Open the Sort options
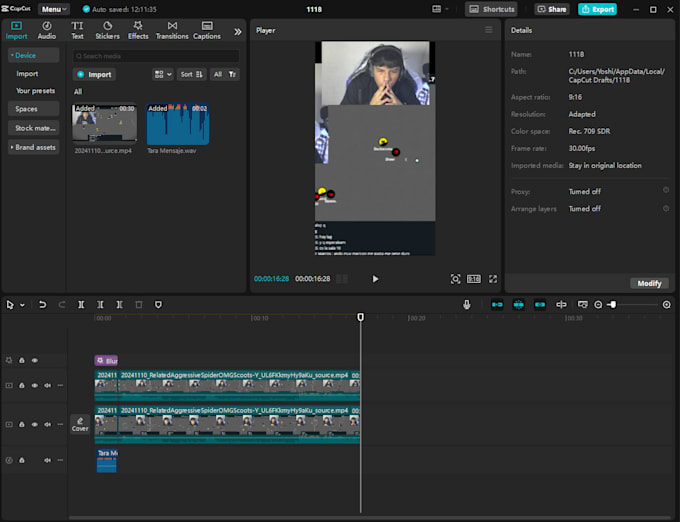Viewport: 680px width, 522px height. (191, 75)
